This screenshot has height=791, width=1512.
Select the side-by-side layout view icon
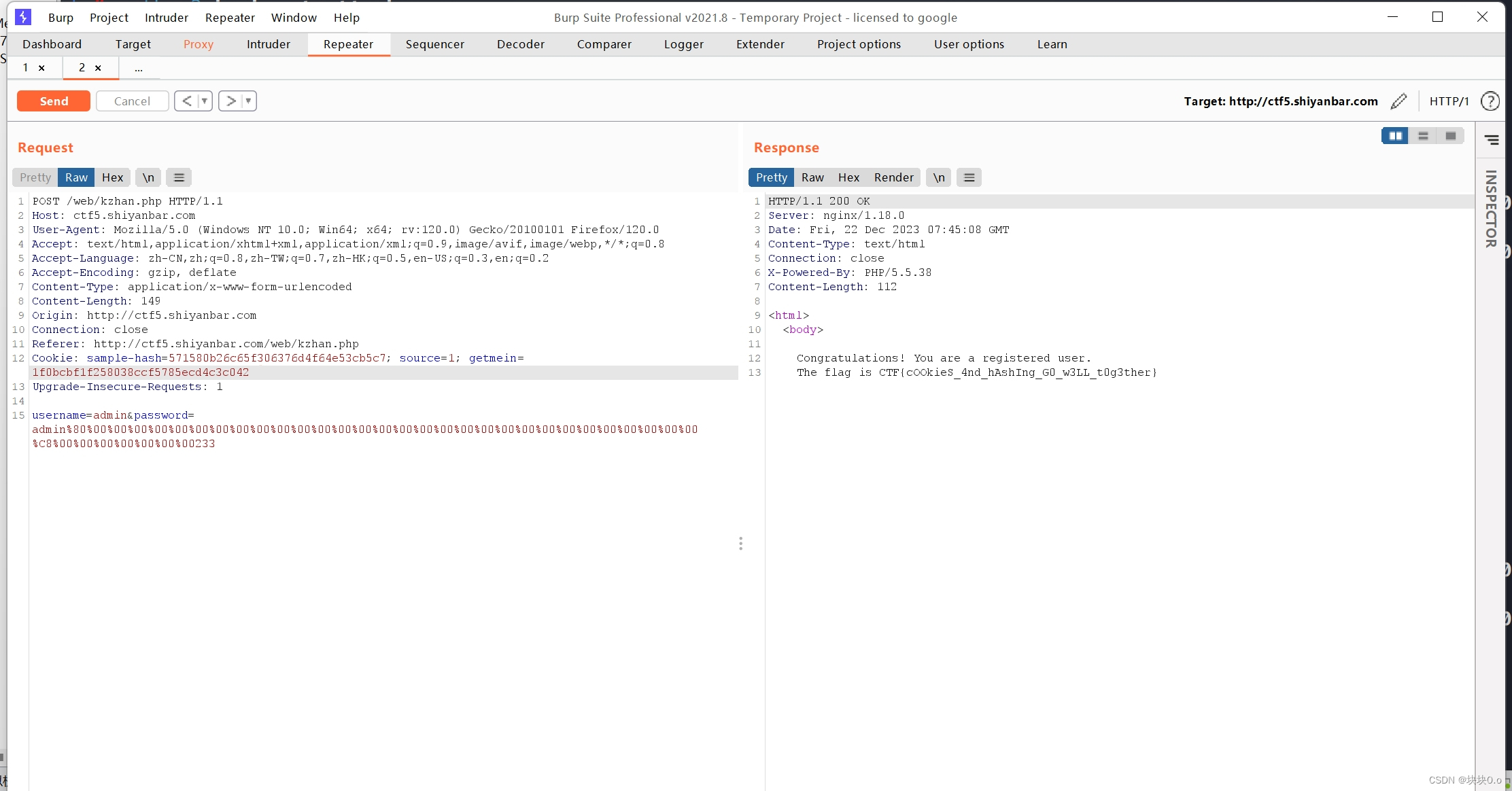click(x=1395, y=136)
